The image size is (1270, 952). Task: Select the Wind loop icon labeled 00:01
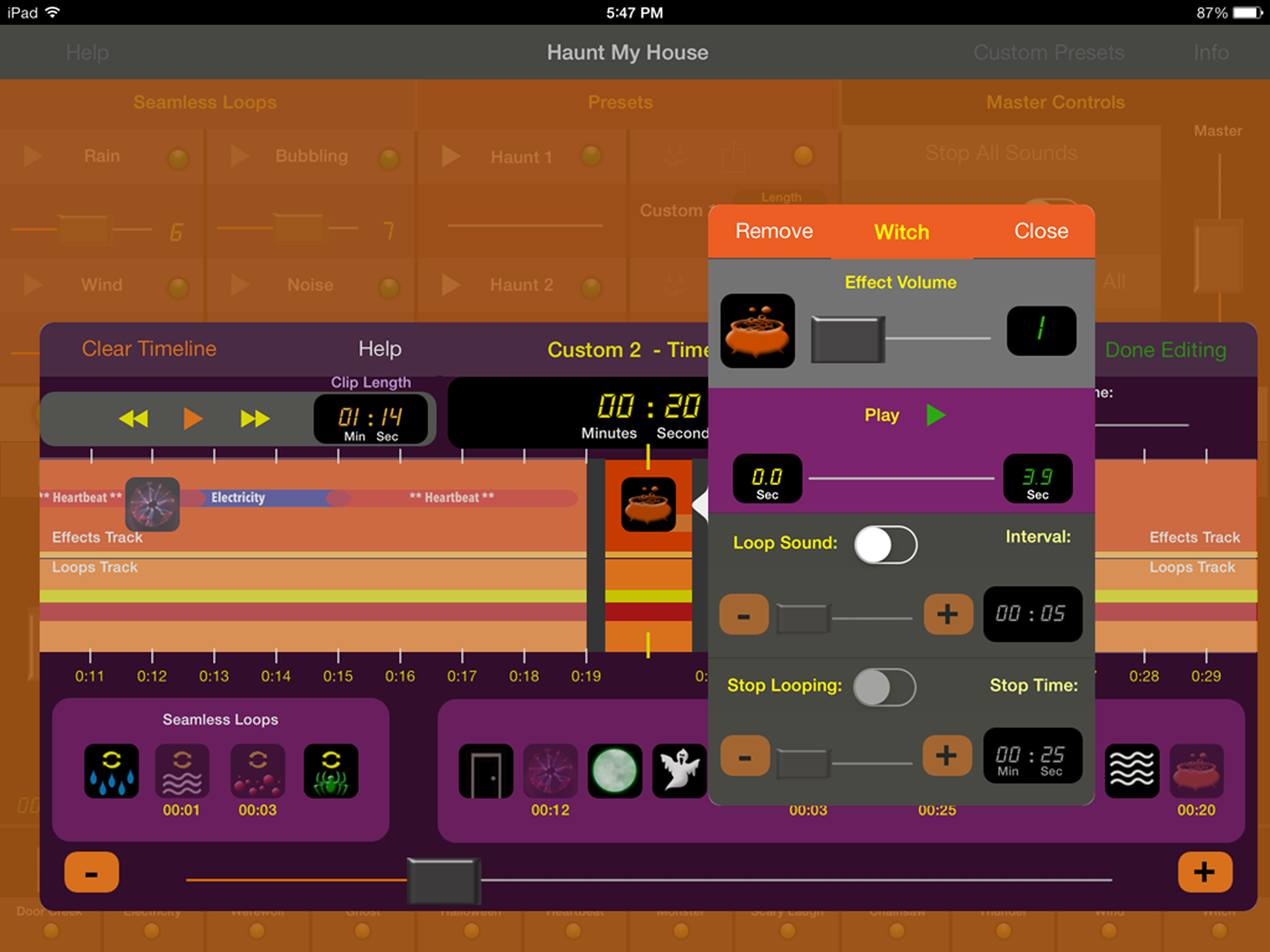182,771
